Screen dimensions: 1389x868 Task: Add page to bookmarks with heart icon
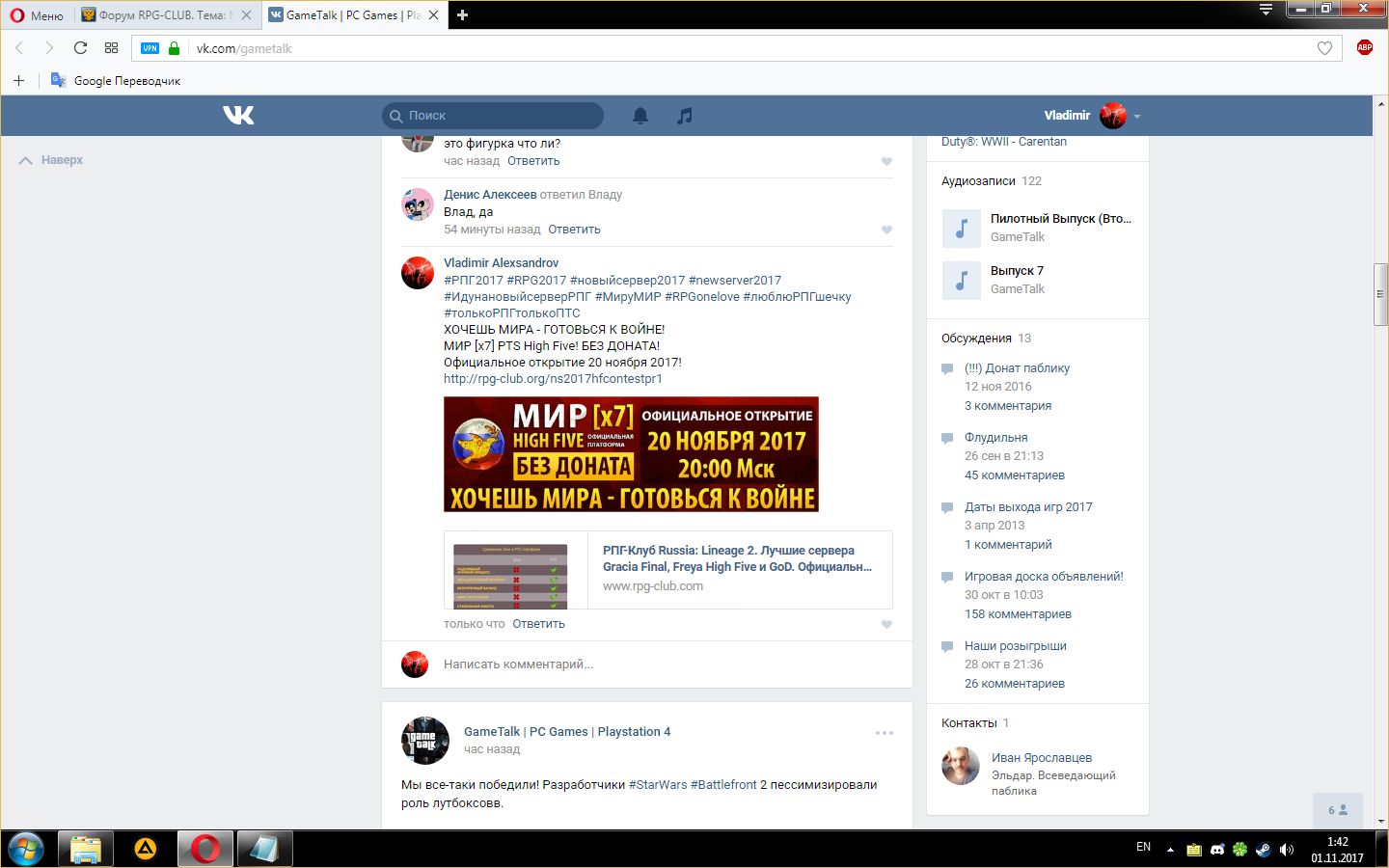(1324, 48)
